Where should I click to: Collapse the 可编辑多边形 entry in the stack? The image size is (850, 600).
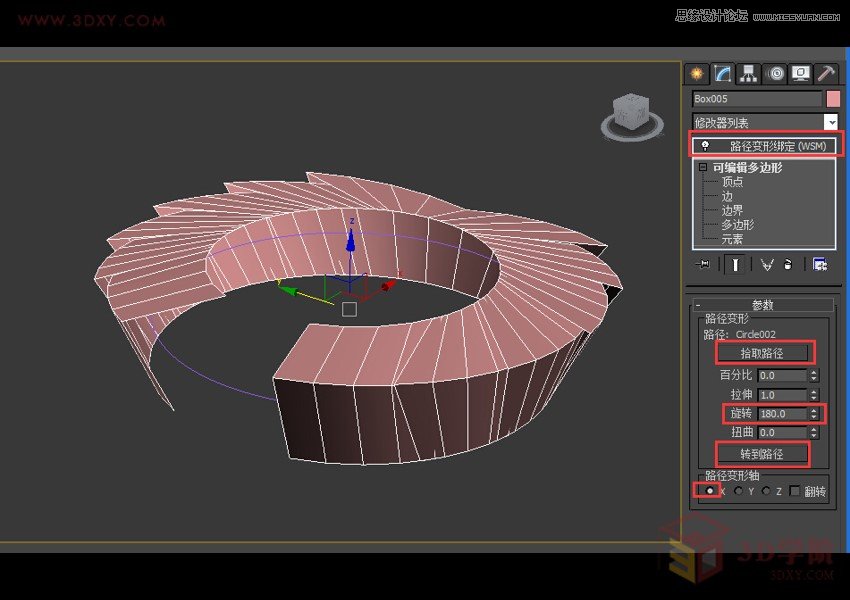701,167
